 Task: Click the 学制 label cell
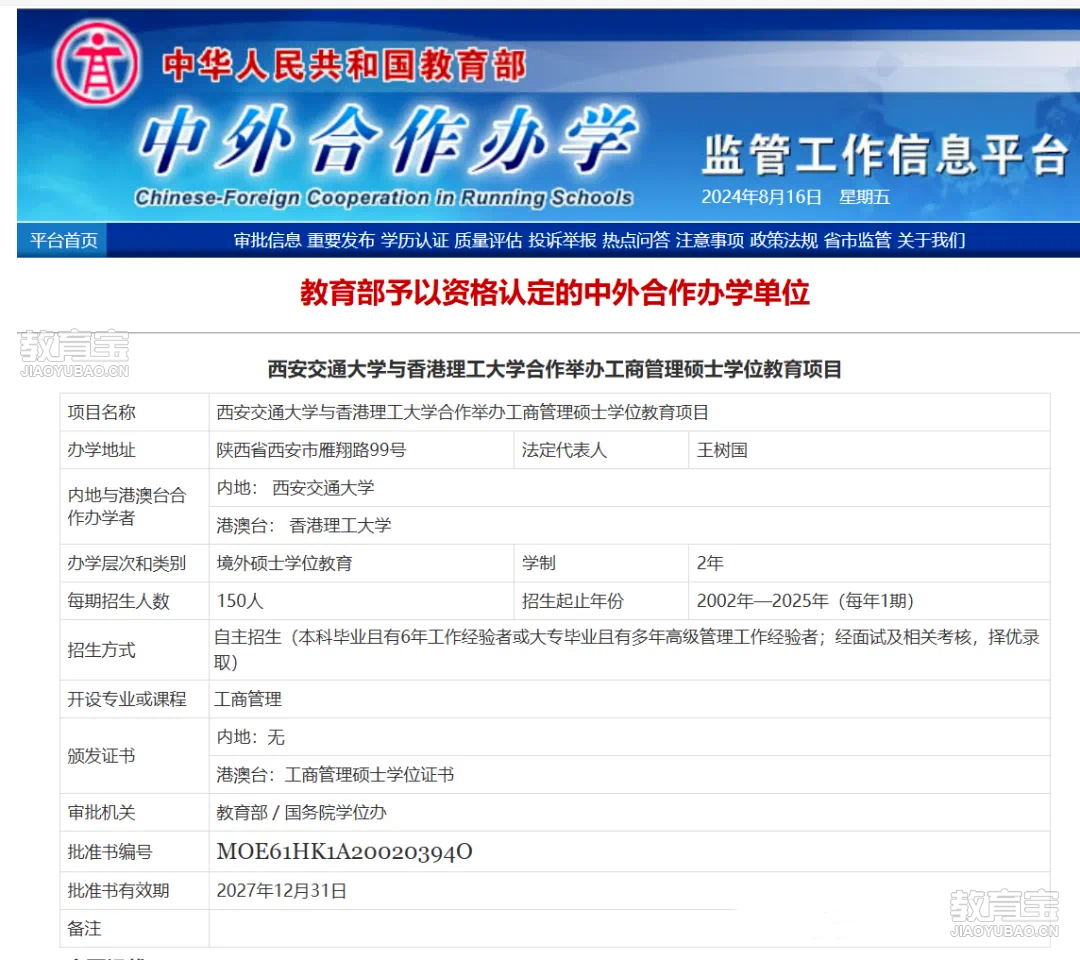[x=601, y=563]
